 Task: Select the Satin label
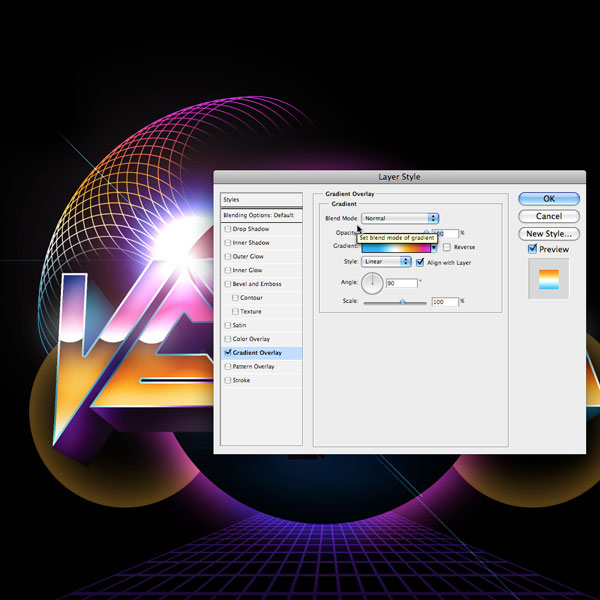coord(239,325)
